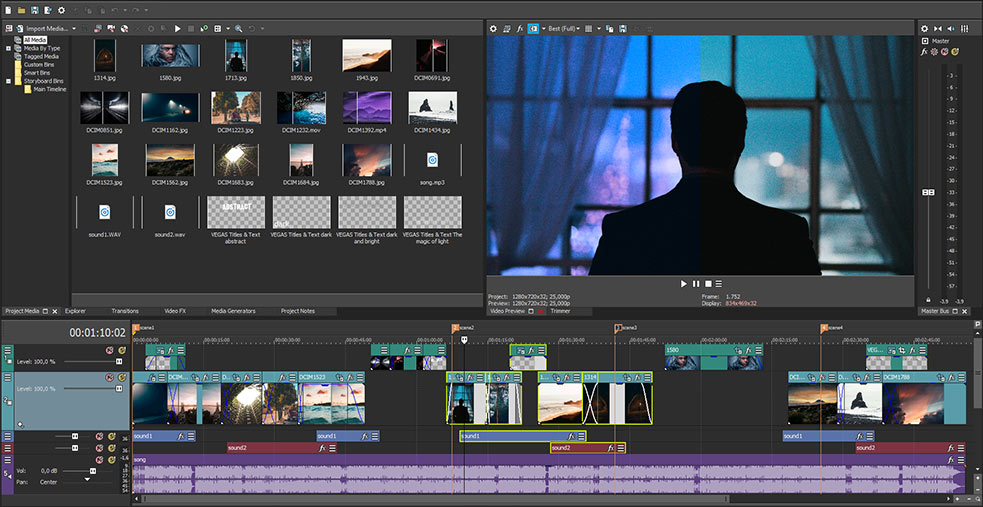Image resolution: width=983 pixels, height=507 pixels.
Task: Open the thumbnail views dropdown arrow in Project Media
Action: point(226,29)
